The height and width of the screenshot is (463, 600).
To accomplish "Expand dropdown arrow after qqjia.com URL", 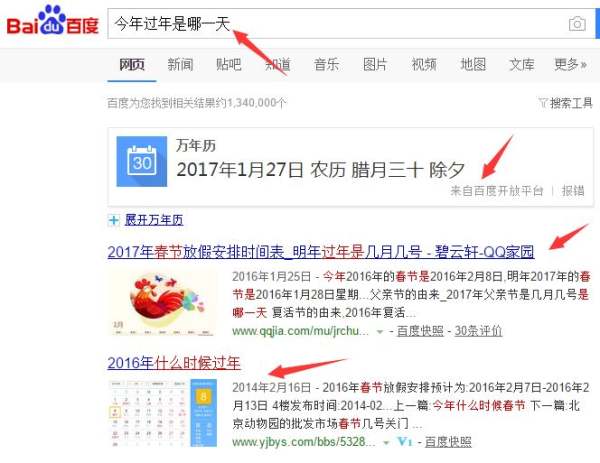I will coord(380,332).
